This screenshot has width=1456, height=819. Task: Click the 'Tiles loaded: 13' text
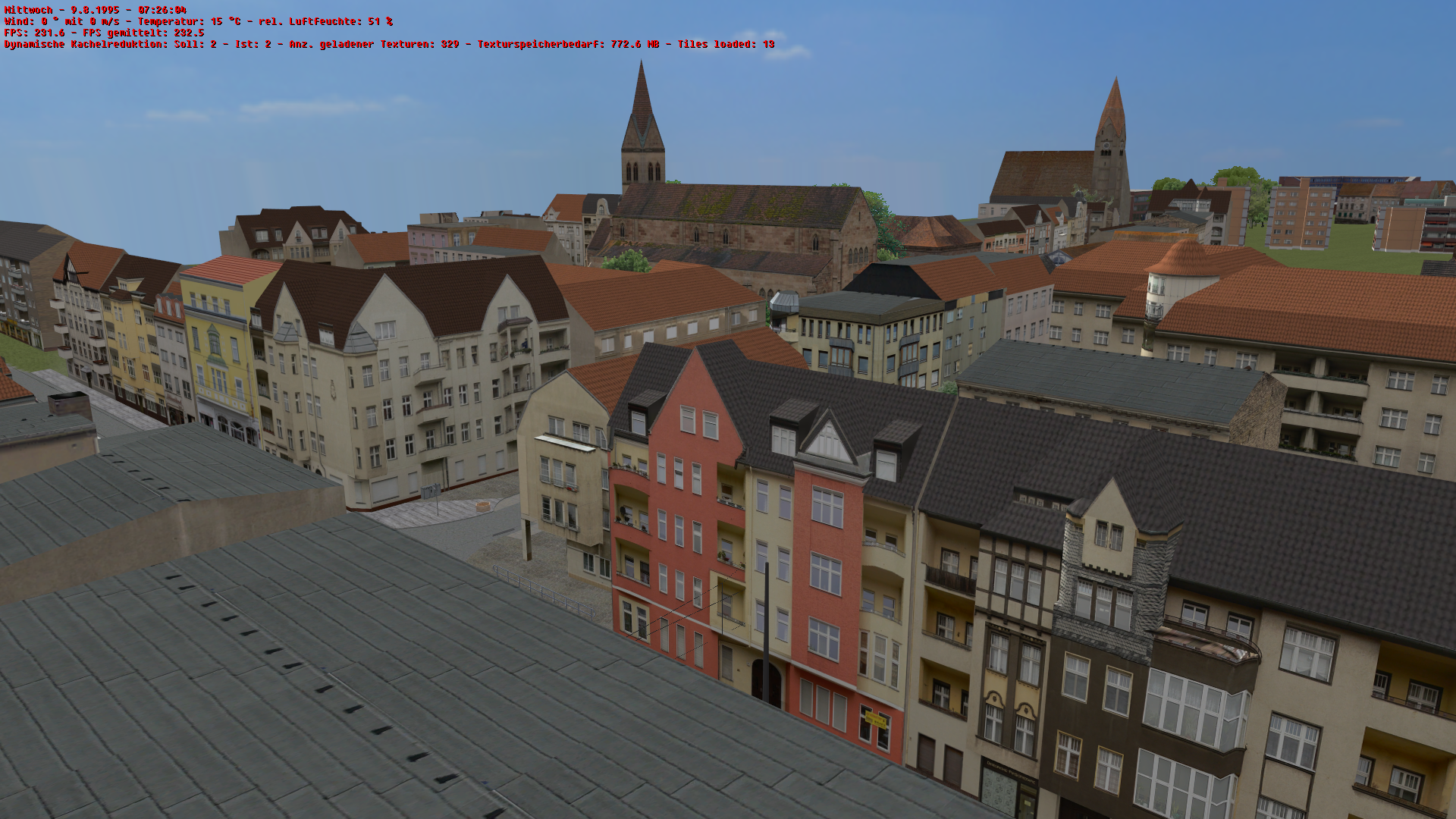coord(726,44)
